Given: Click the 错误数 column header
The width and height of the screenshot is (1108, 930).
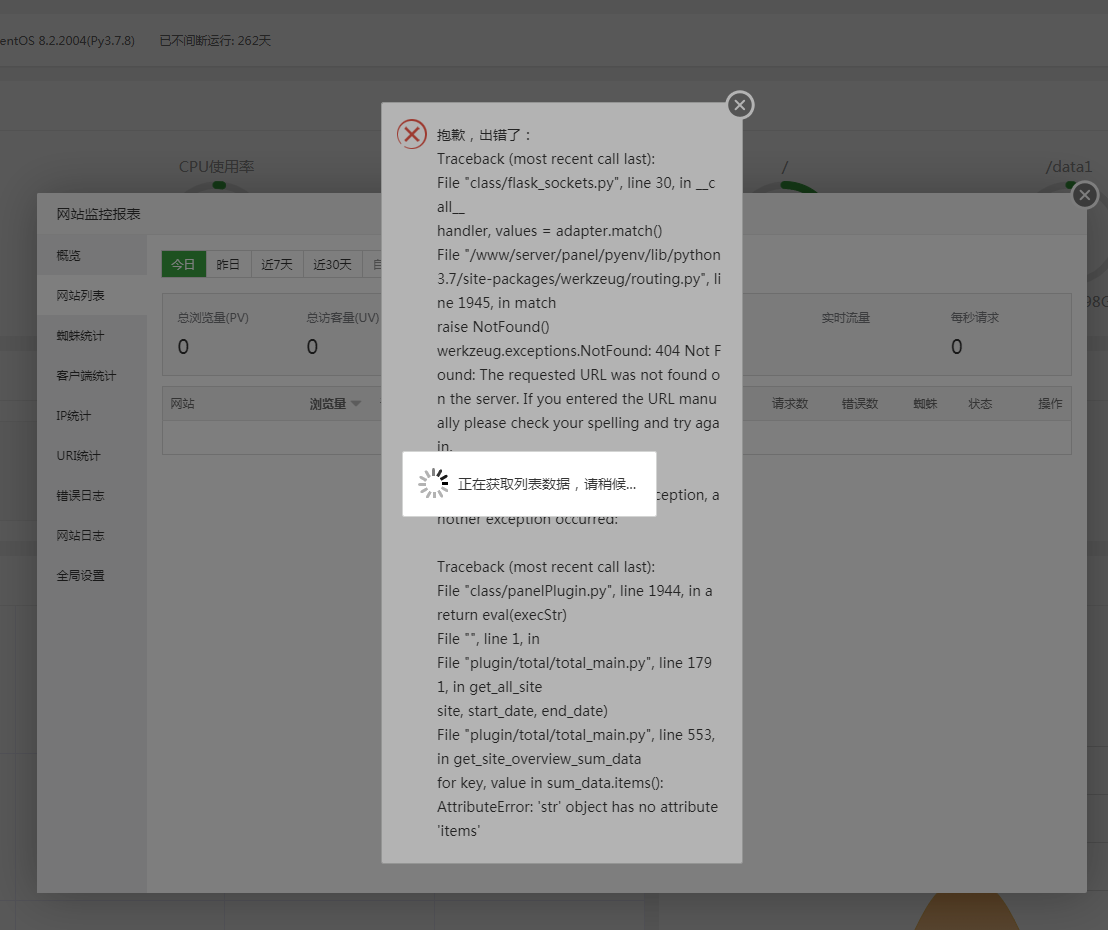Looking at the screenshot, I should (x=859, y=404).
